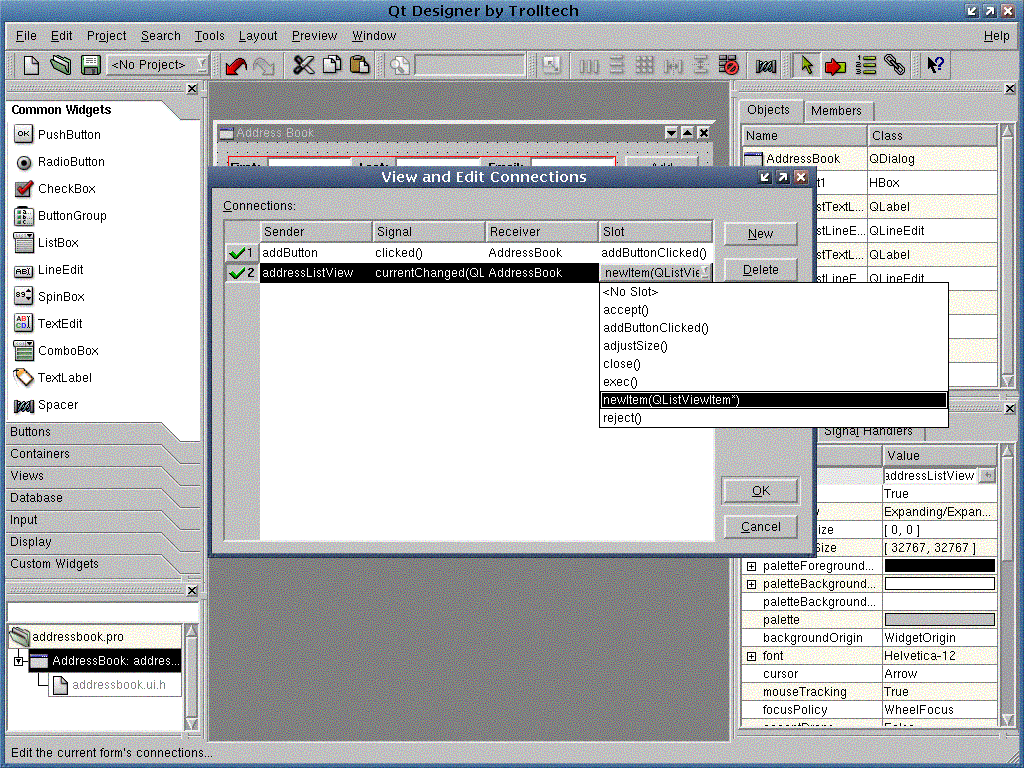Click the green checkmark on connection row 1

pyautogui.click(x=237, y=253)
